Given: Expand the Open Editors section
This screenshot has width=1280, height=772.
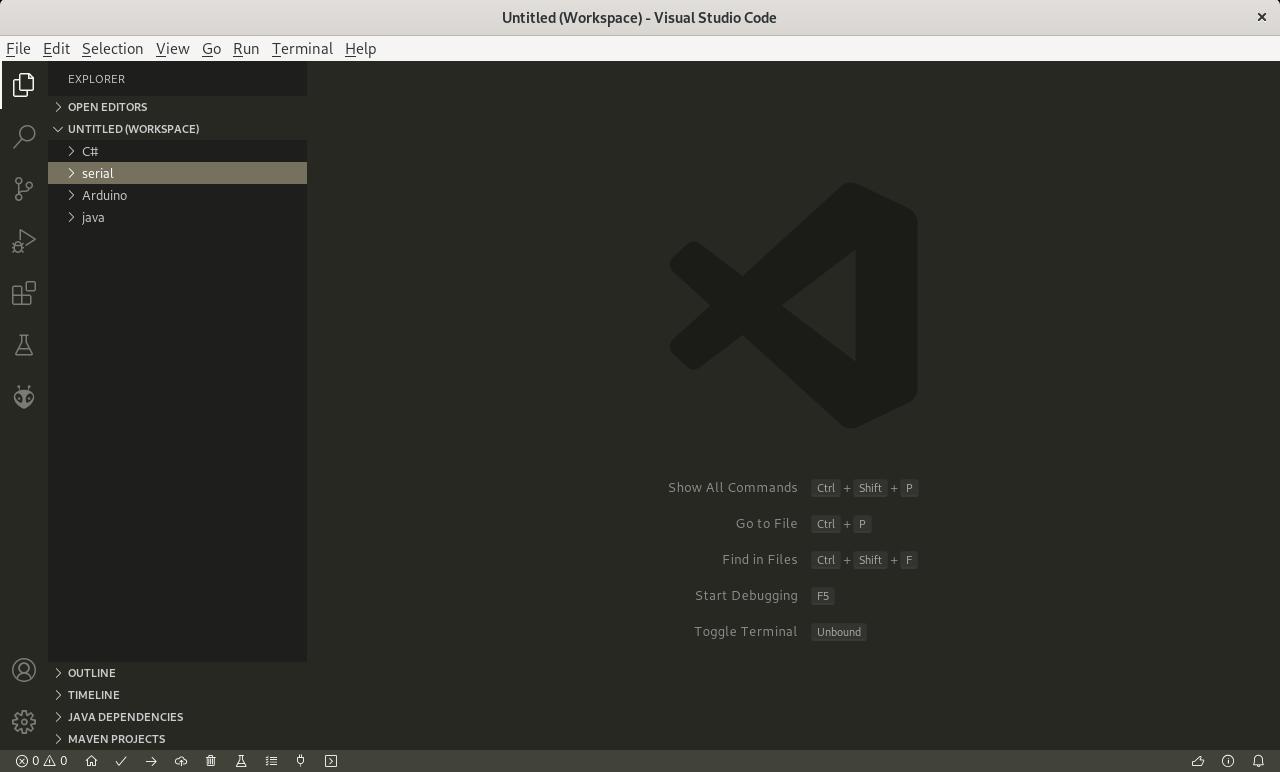Looking at the screenshot, I should pyautogui.click(x=107, y=107).
